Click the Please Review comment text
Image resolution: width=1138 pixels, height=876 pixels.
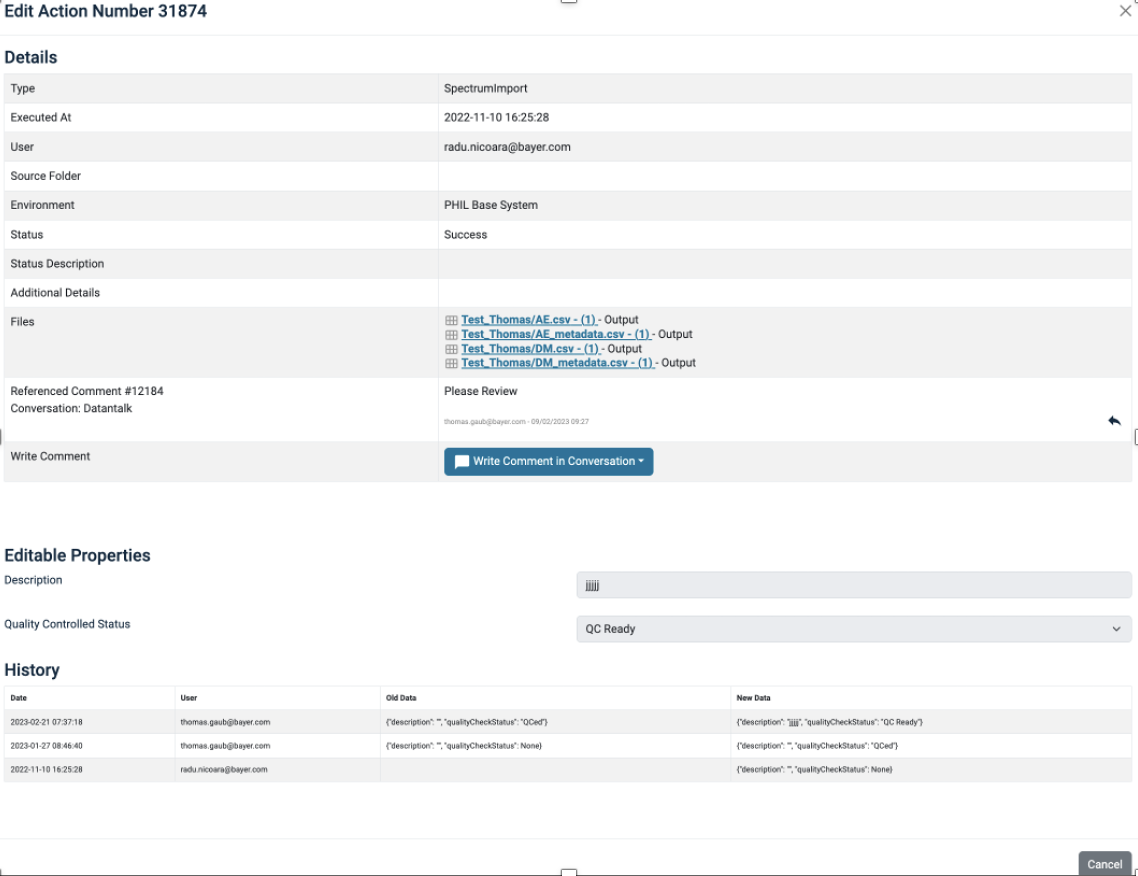pyautogui.click(x=481, y=391)
